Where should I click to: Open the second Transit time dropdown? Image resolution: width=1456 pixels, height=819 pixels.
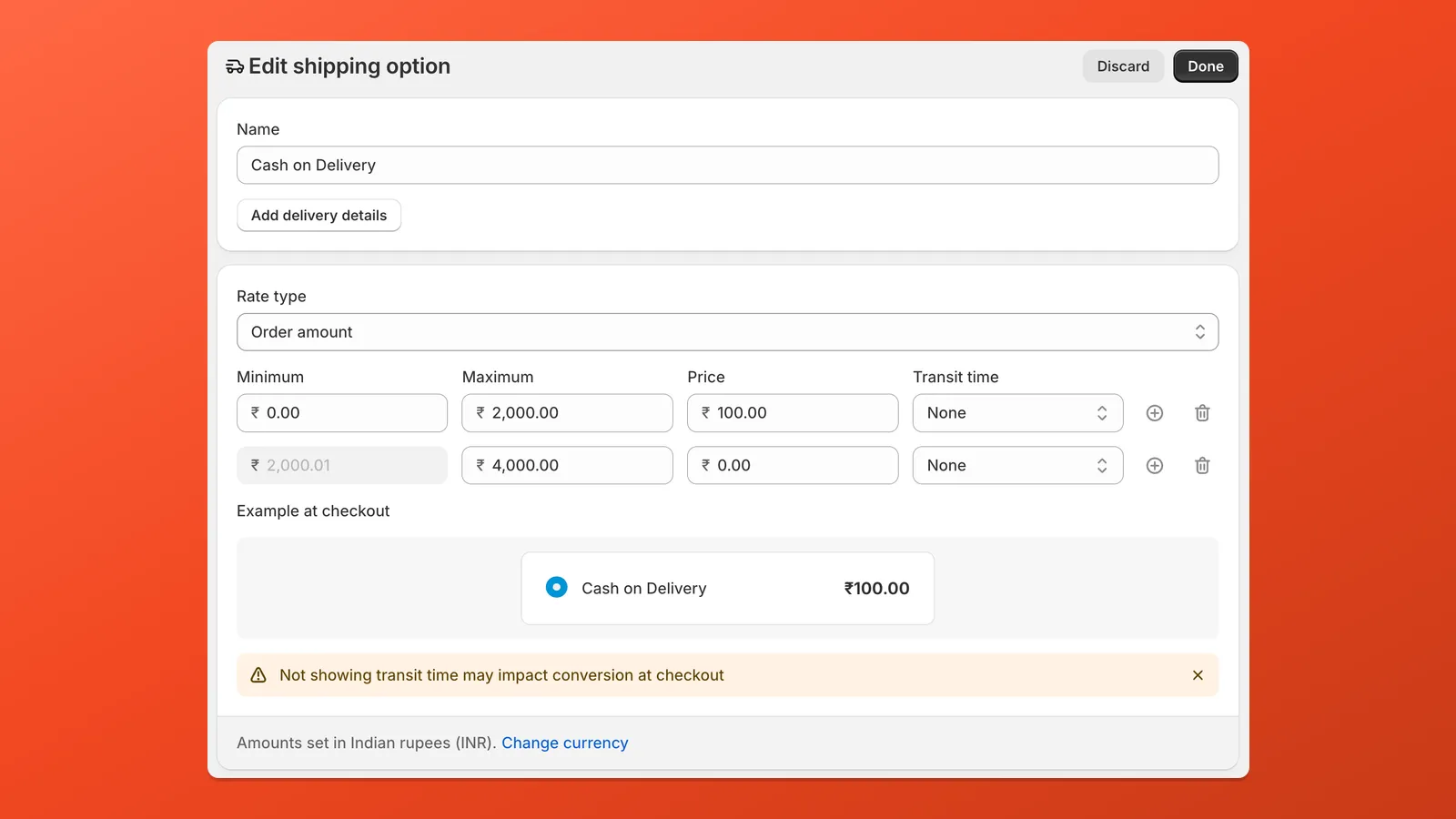(1017, 465)
